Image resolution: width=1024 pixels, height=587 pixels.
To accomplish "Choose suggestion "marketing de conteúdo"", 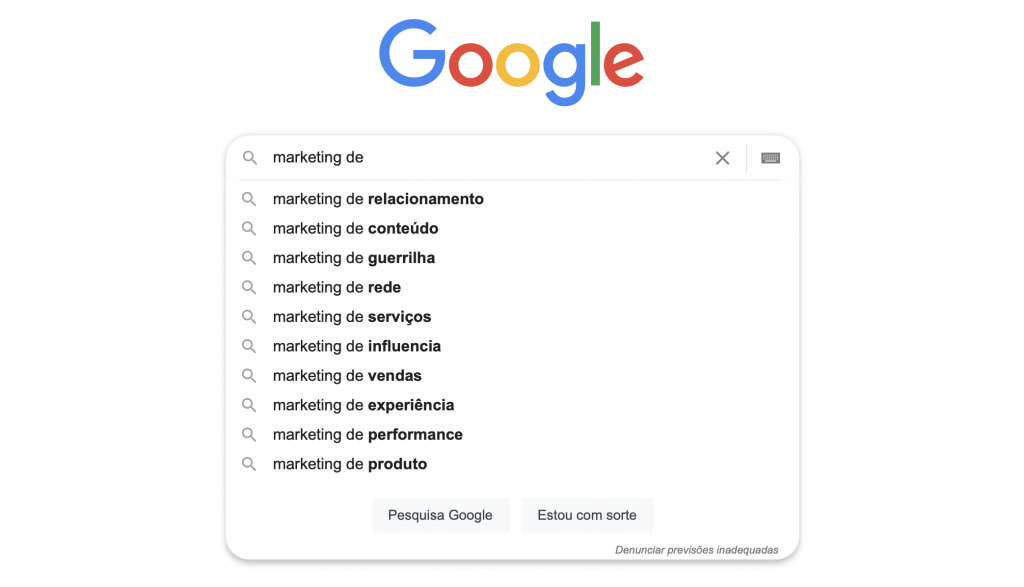I will click(x=355, y=228).
